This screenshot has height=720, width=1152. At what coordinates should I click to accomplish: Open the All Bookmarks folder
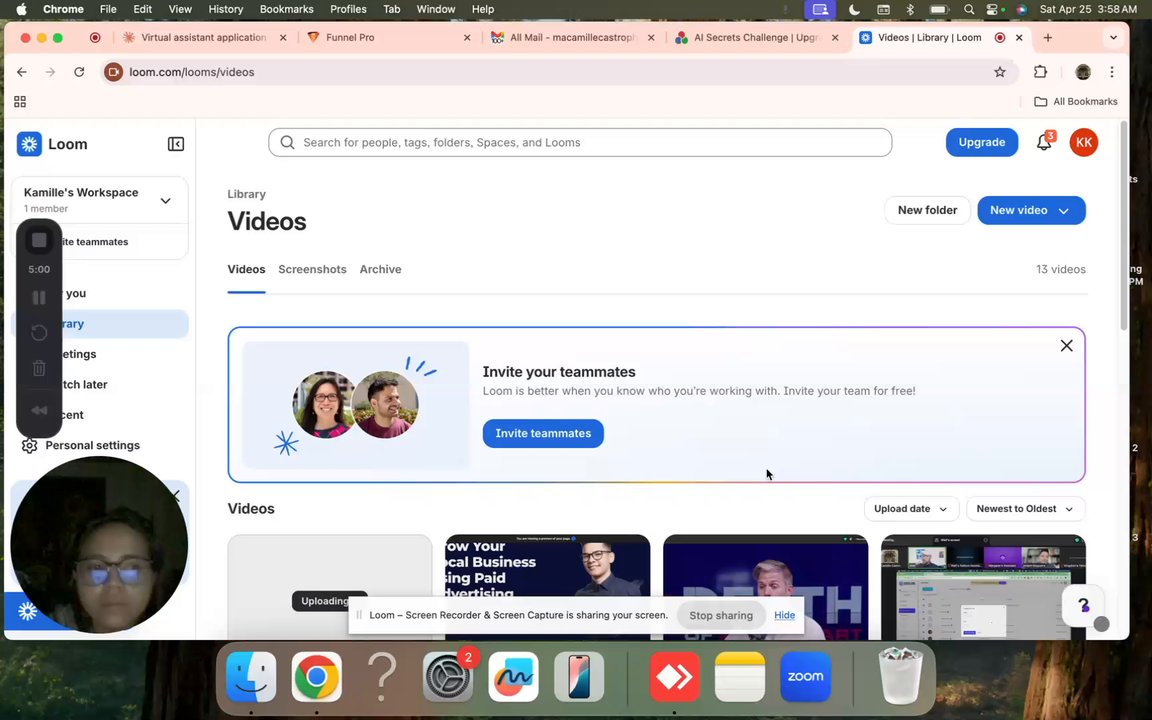point(1076,101)
